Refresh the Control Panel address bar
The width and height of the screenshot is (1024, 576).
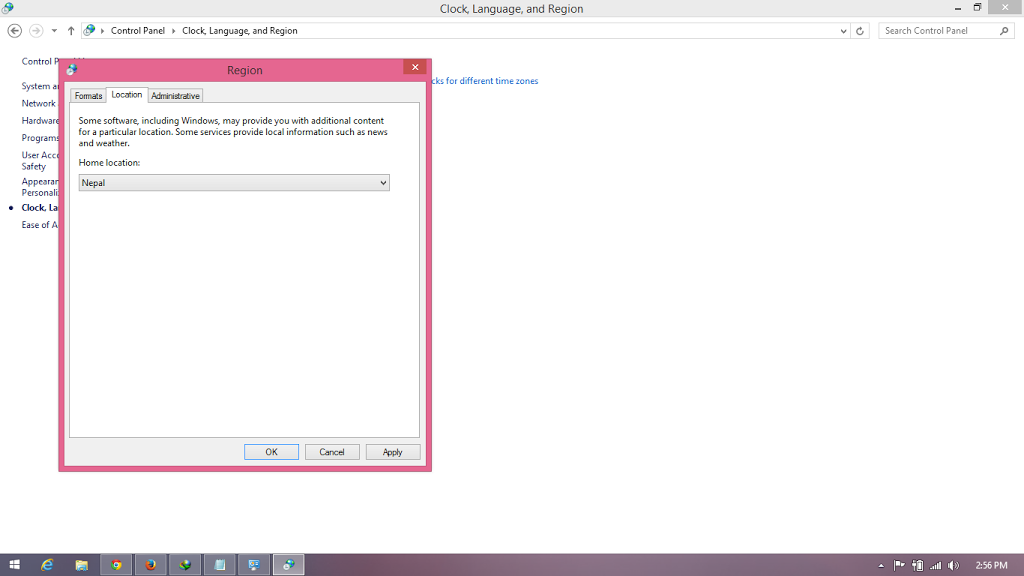861,31
